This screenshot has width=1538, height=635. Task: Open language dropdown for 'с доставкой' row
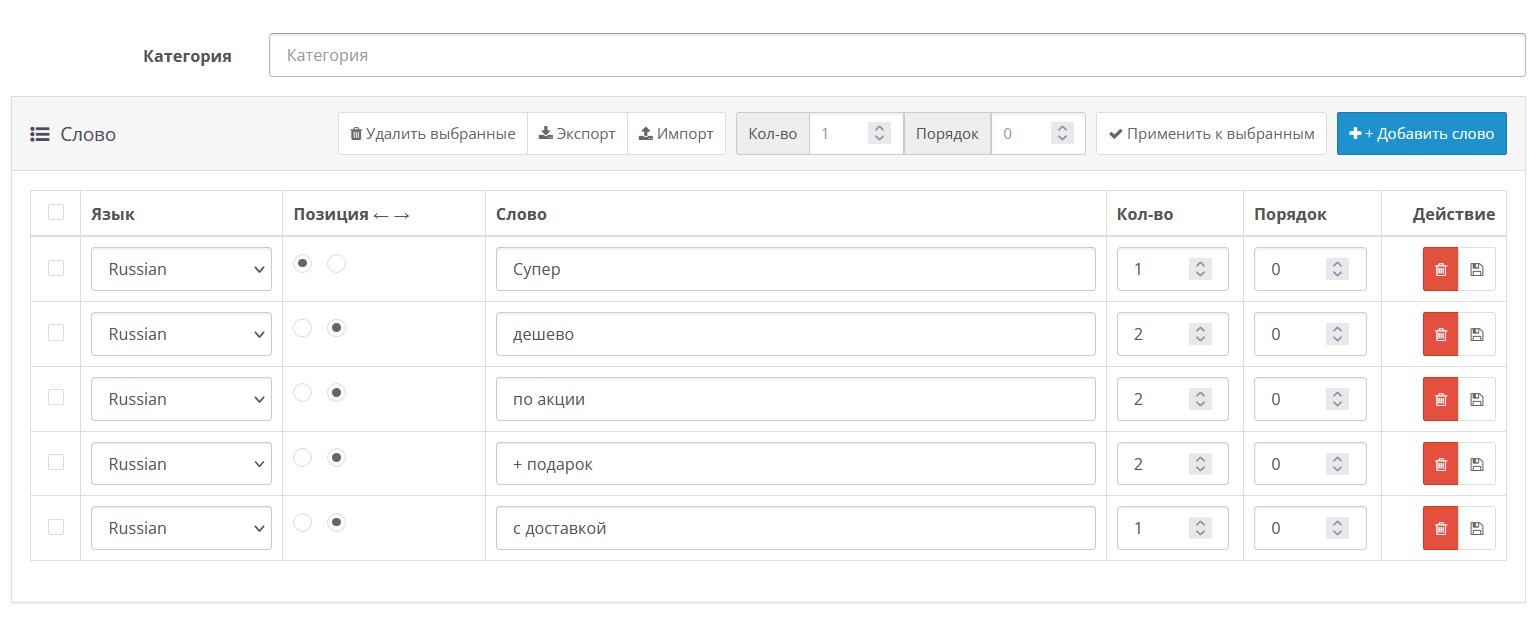coord(181,528)
